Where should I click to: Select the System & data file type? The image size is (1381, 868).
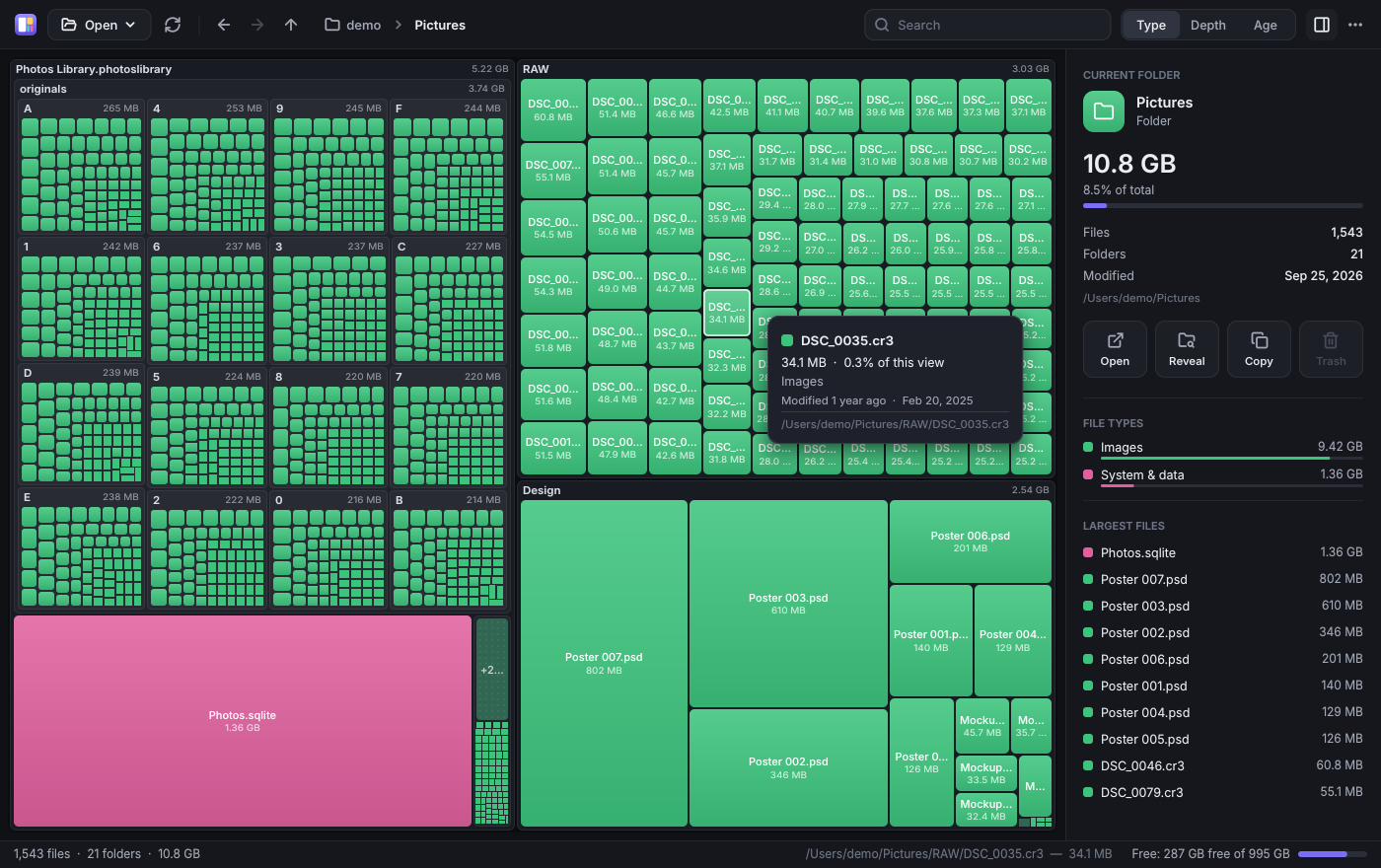tap(1223, 475)
